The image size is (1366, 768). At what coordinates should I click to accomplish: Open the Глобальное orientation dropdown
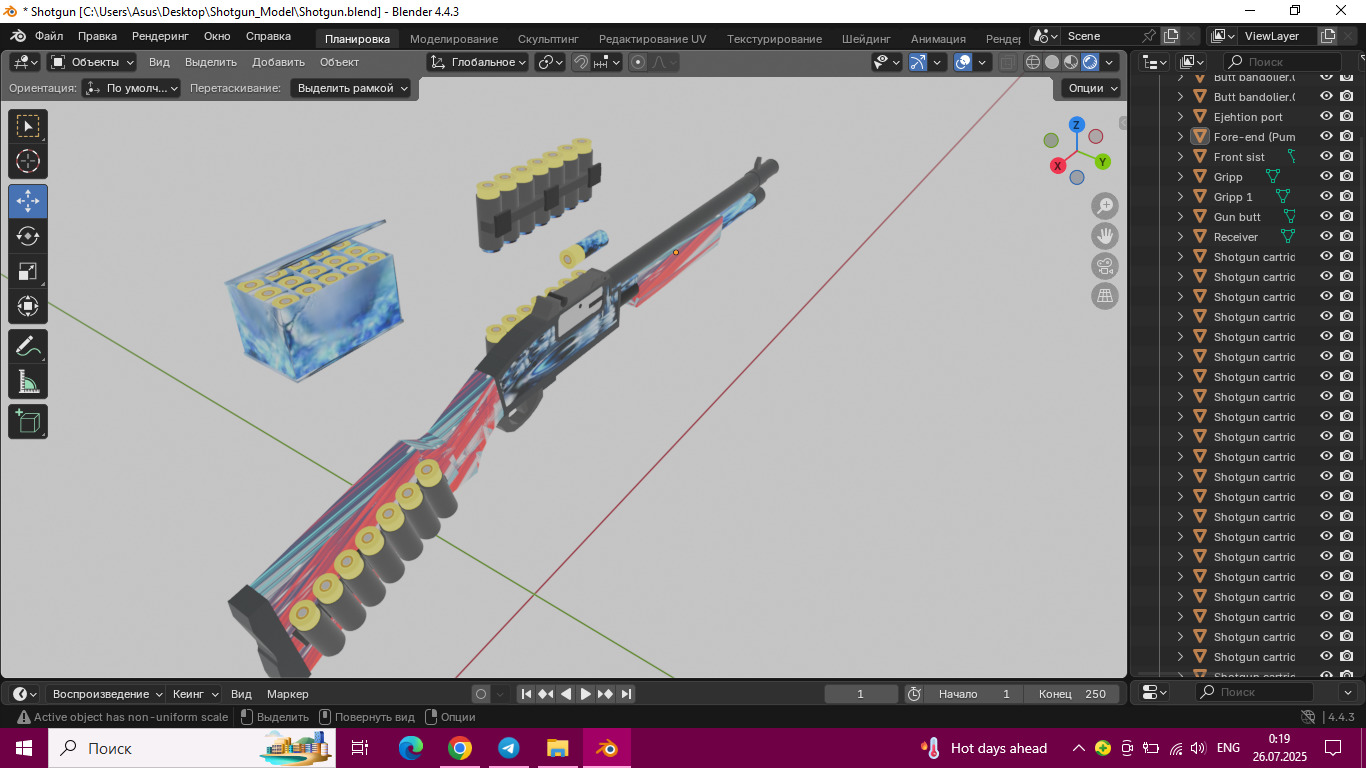click(478, 62)
